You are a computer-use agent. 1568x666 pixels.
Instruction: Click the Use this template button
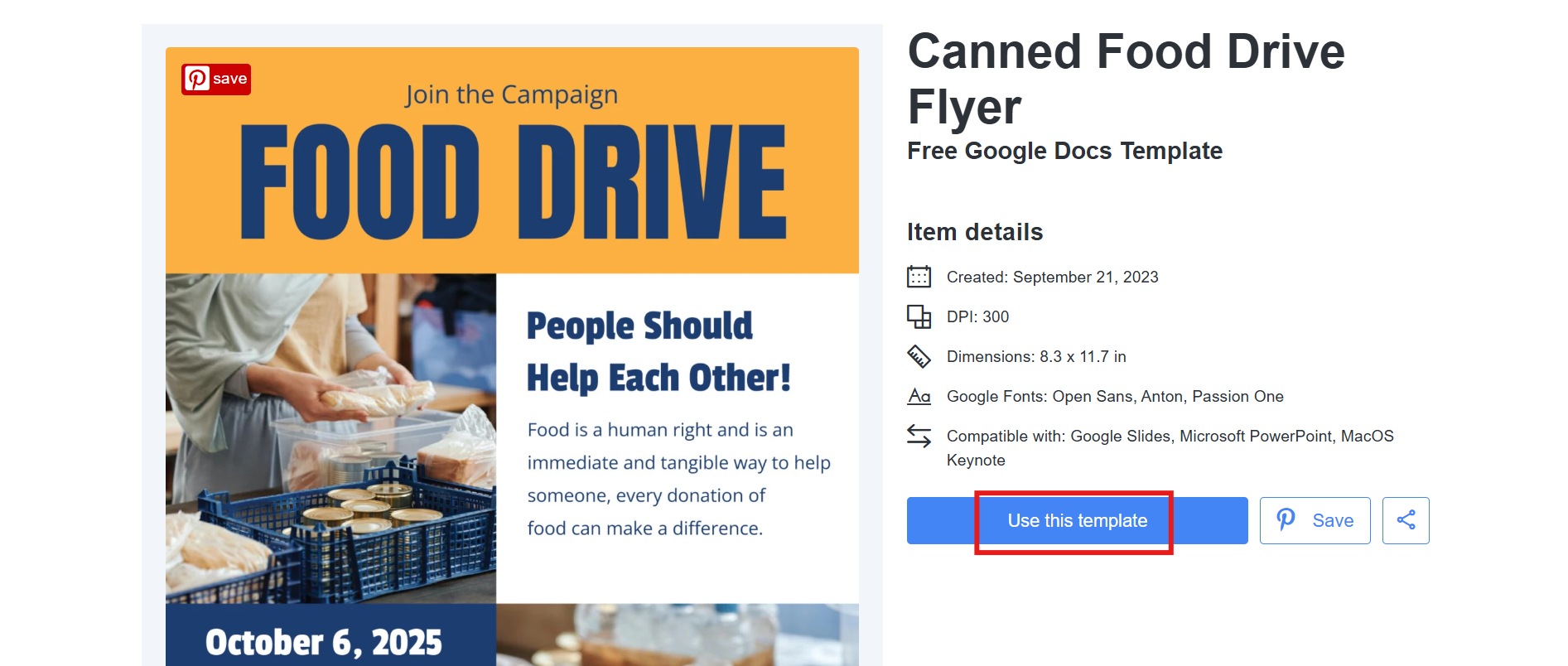click(1077, 520)
